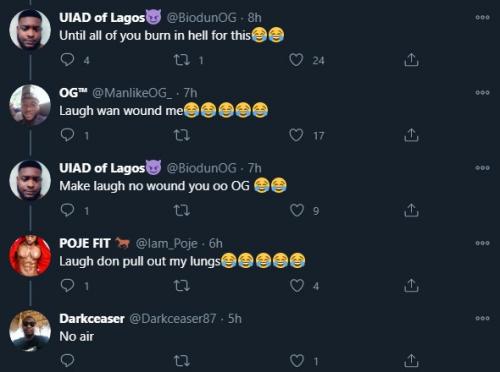This screenshot has height=372, width=500.
Task: Share the "Make laugh no wound you" tweet
Action: 411,210
